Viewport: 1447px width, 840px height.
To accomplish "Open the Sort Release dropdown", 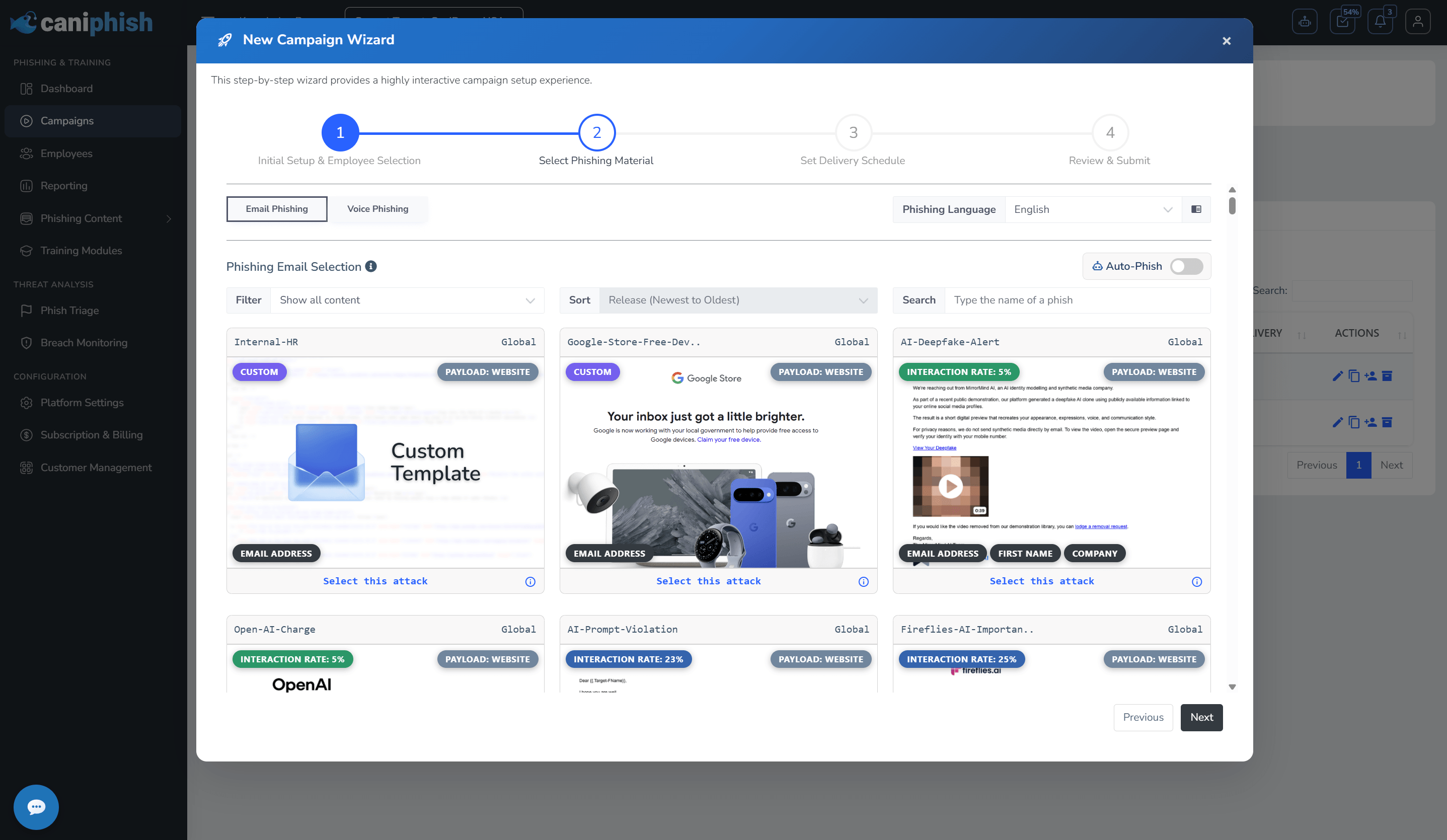I will tap(738, 300).
